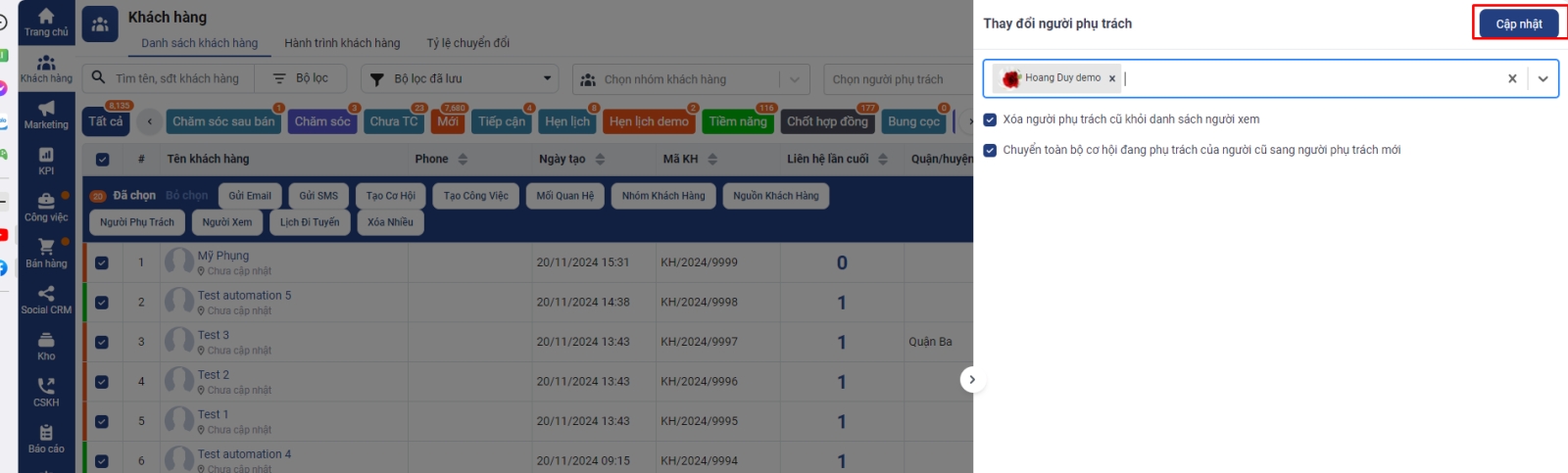Open CSKH phone icon in sidebar
Image resolution: width=1568 pixels, height=473 pixels.
[x=46, y=386]
